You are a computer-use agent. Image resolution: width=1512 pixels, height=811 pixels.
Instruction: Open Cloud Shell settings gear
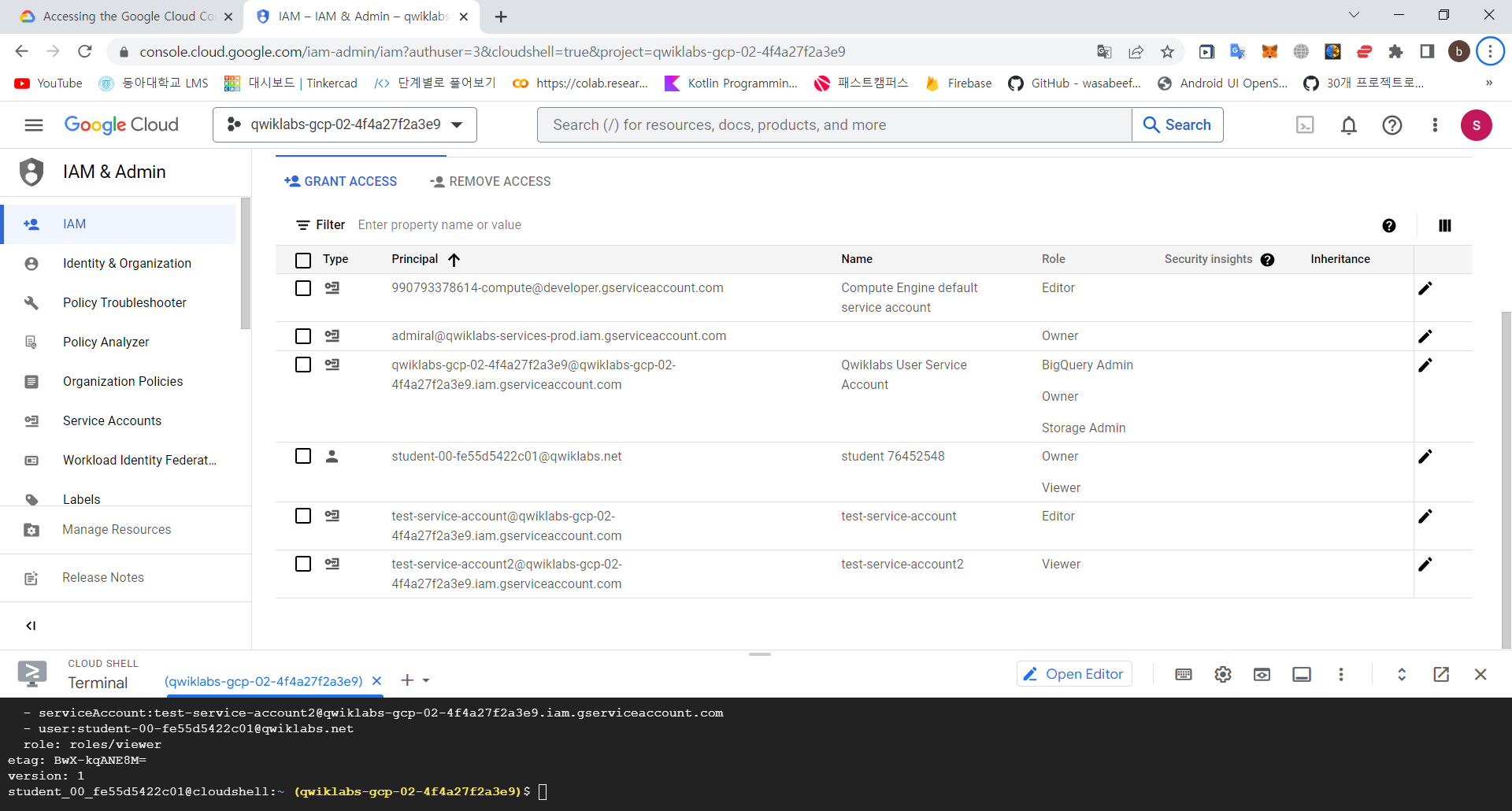(x=1222, y=674)
